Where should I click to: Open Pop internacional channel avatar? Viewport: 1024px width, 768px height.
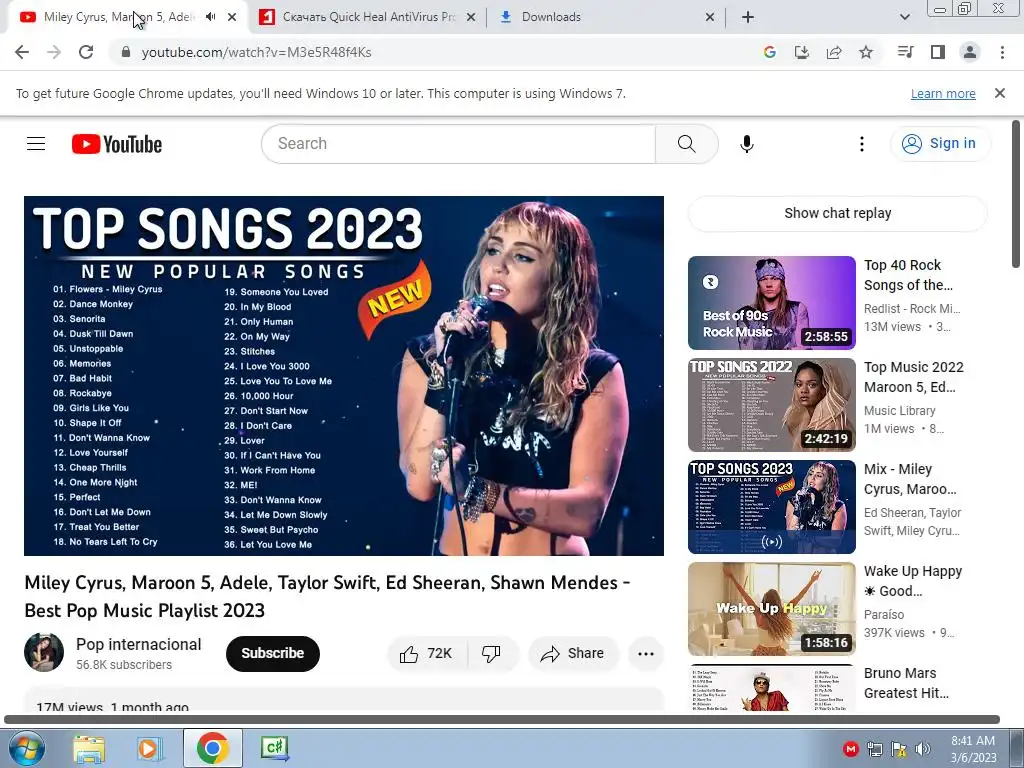44,652
